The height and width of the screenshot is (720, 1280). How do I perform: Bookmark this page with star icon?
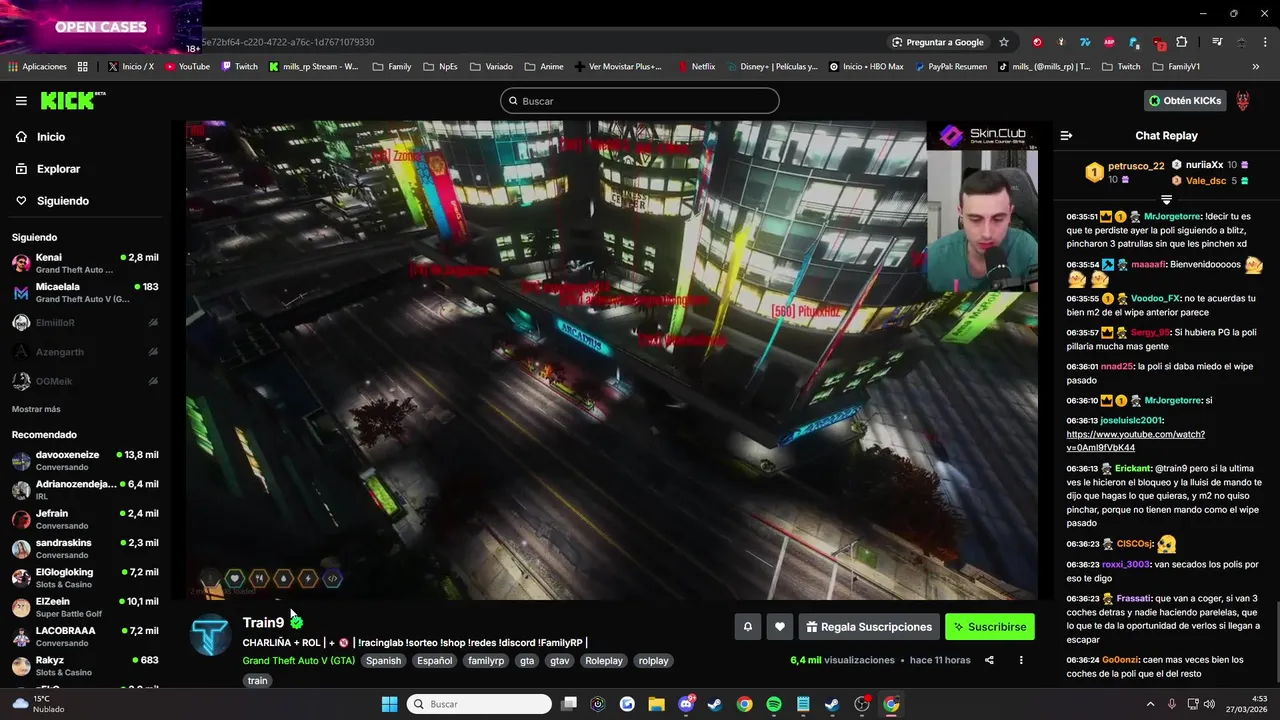coord(1004,42)
